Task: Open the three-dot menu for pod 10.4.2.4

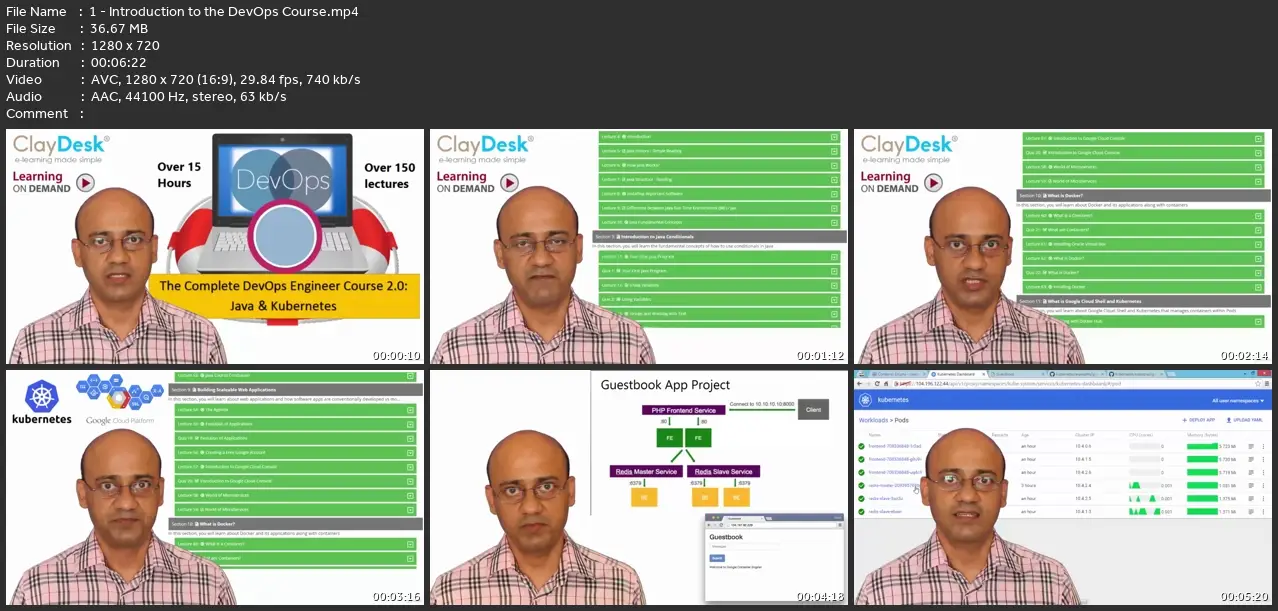Action: pyautogui.click(x=1263, y=485)
